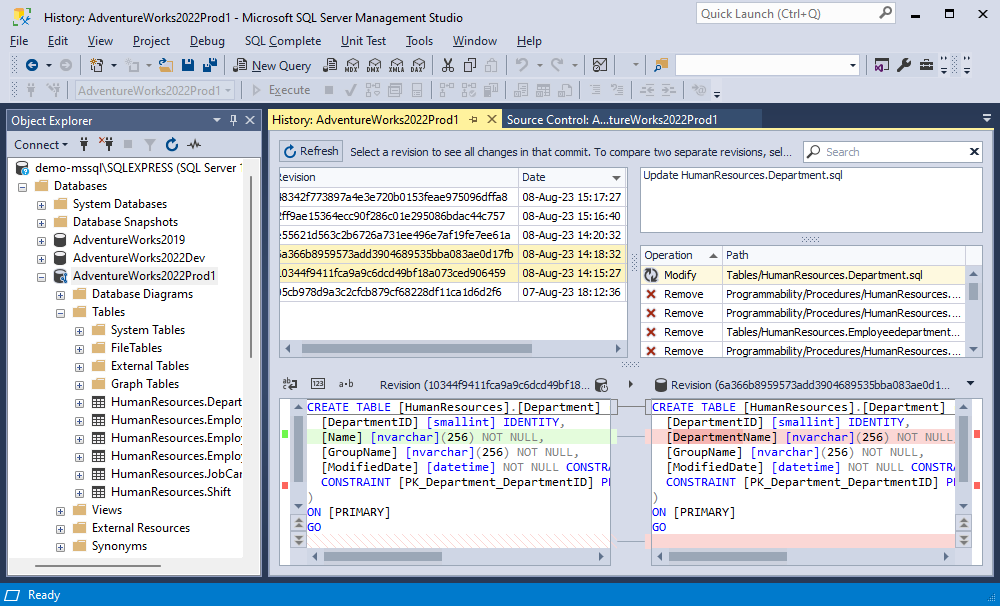This screenshot has width=1000, height=608.
Task: Click the Save All icon
Action: [210, 65]
